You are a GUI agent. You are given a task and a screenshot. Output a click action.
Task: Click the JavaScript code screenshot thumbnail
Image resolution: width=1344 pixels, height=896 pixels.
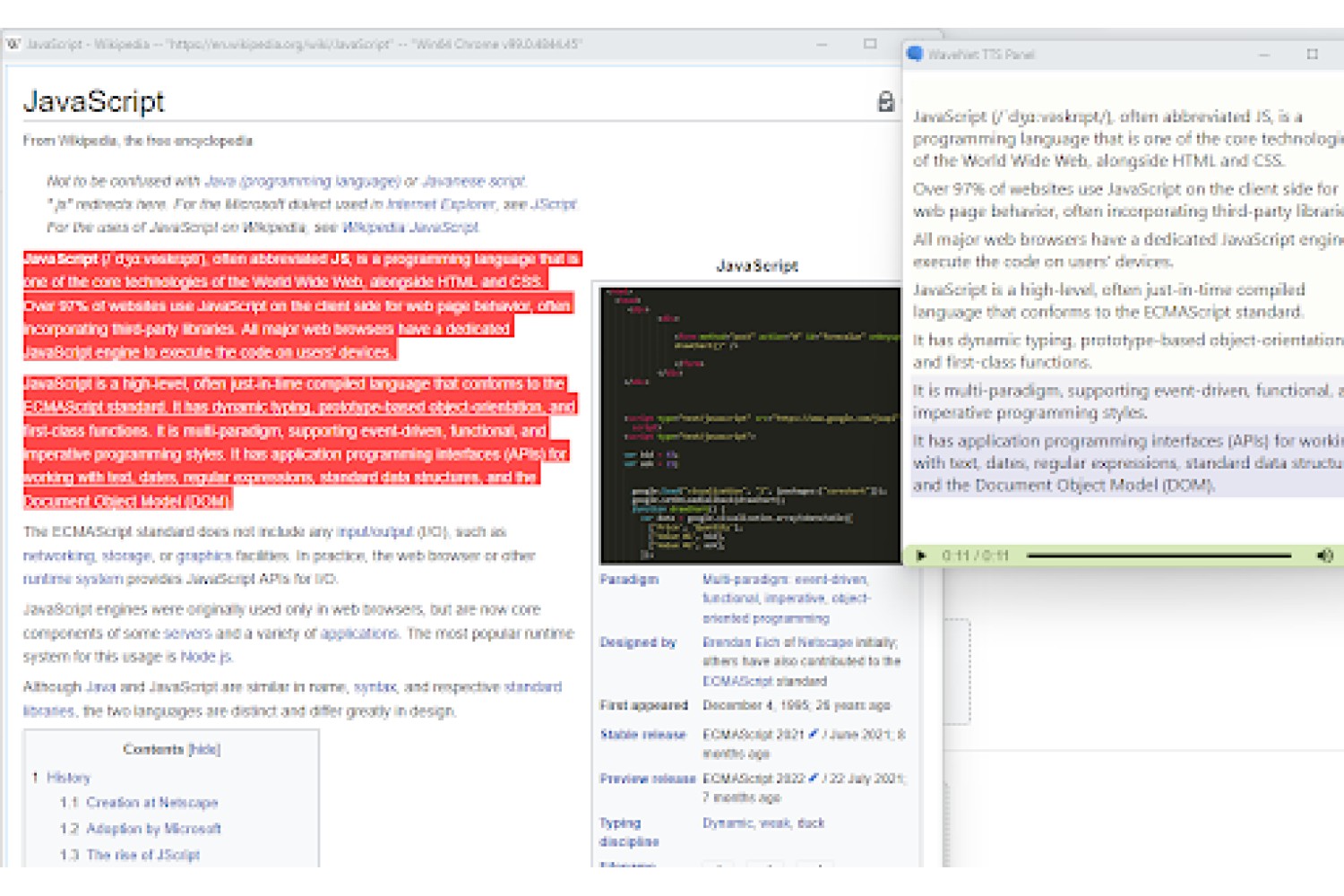point(750,425)
